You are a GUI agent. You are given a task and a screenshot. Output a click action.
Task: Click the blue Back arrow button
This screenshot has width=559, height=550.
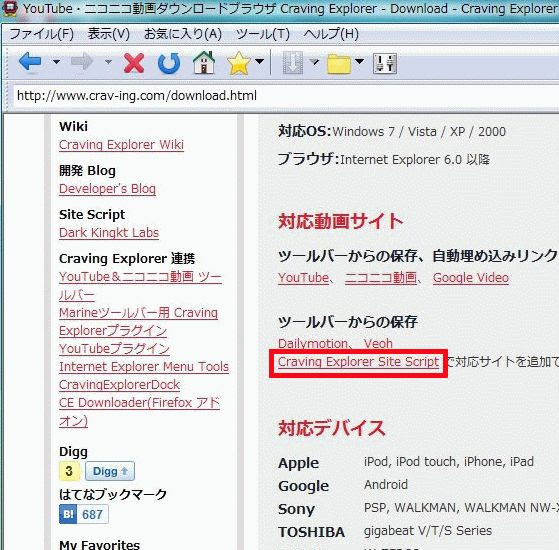coord(30,62)
